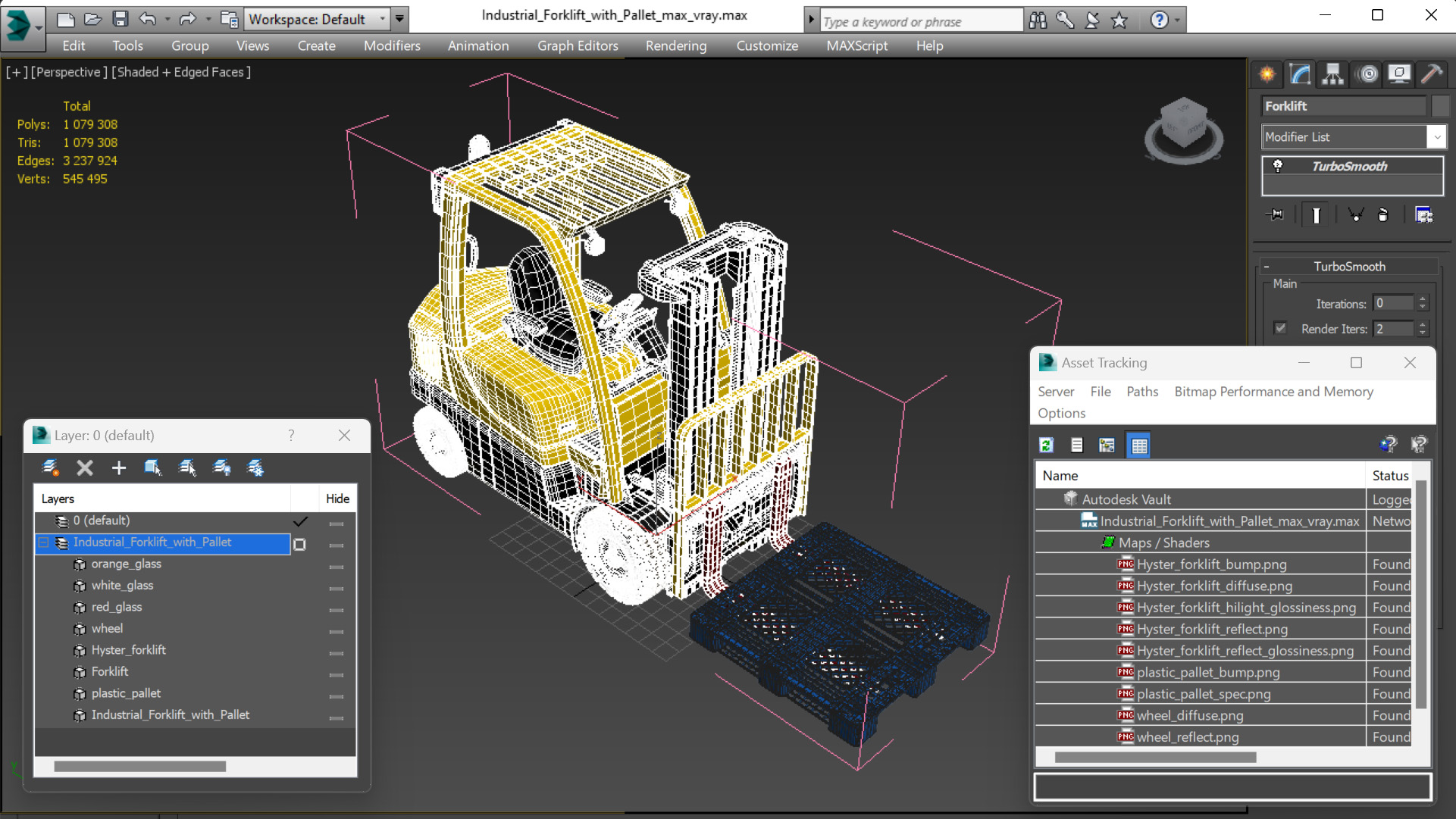This screenshot has height=819, width=1456.
Task: Redo the action with the forward arrow icon
Action: pyautogui.click(x=187, y=19)
